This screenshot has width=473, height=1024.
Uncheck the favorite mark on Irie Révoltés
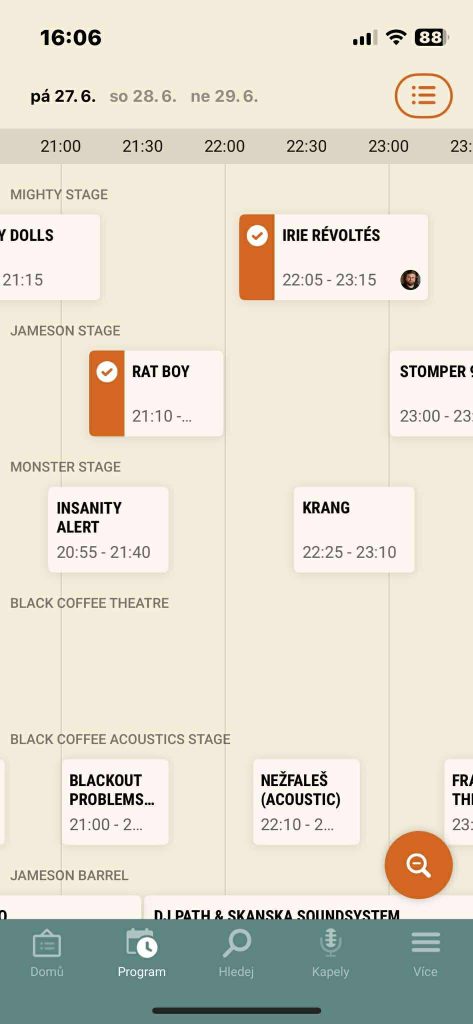point(257,236)
